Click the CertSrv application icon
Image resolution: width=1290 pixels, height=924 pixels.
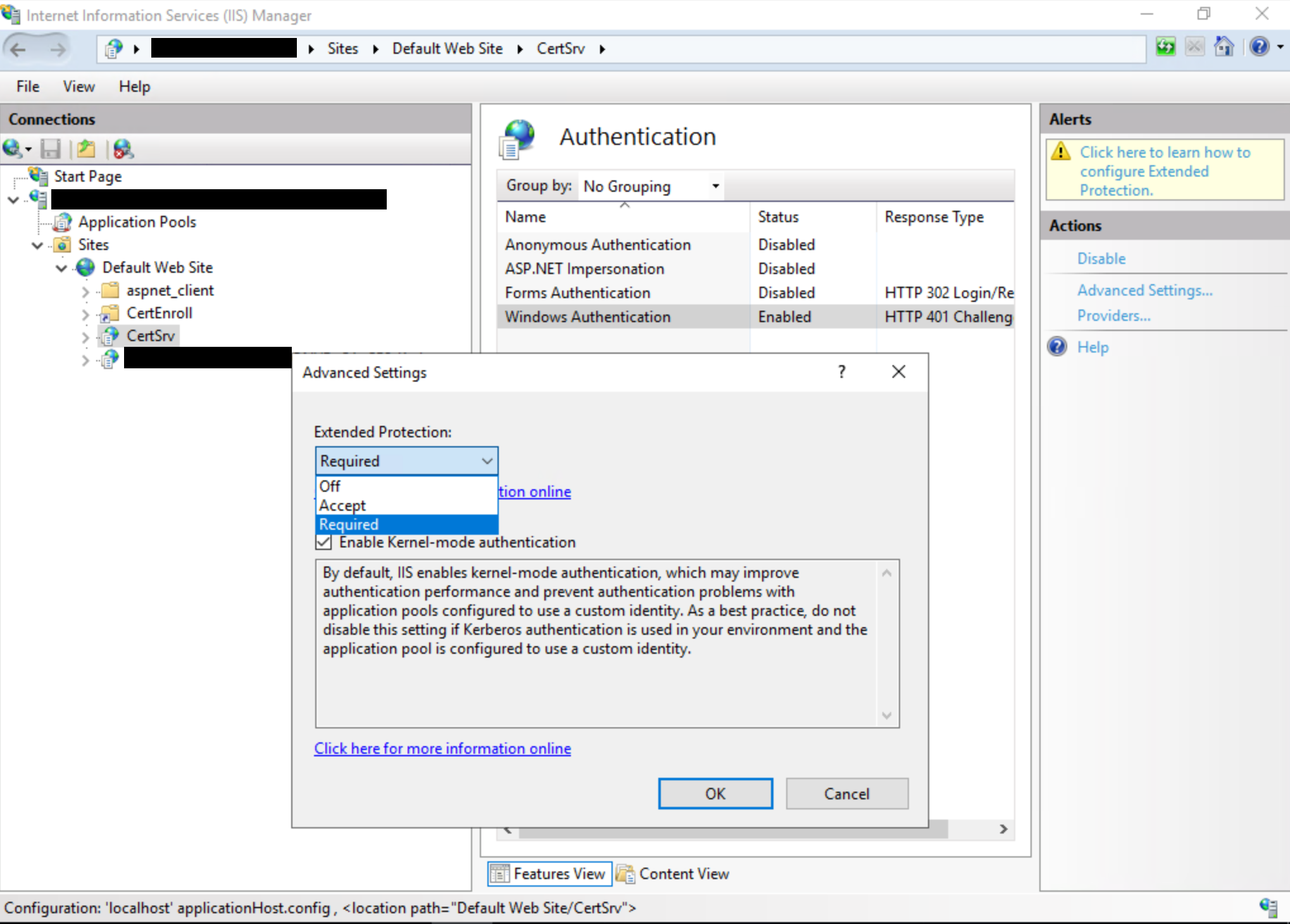(x=110, y=335)
